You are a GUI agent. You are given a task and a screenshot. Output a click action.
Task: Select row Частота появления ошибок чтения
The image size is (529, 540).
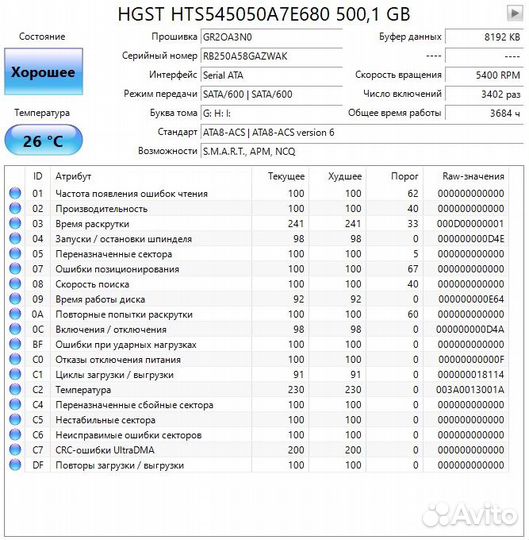click(x=257, y=193)
